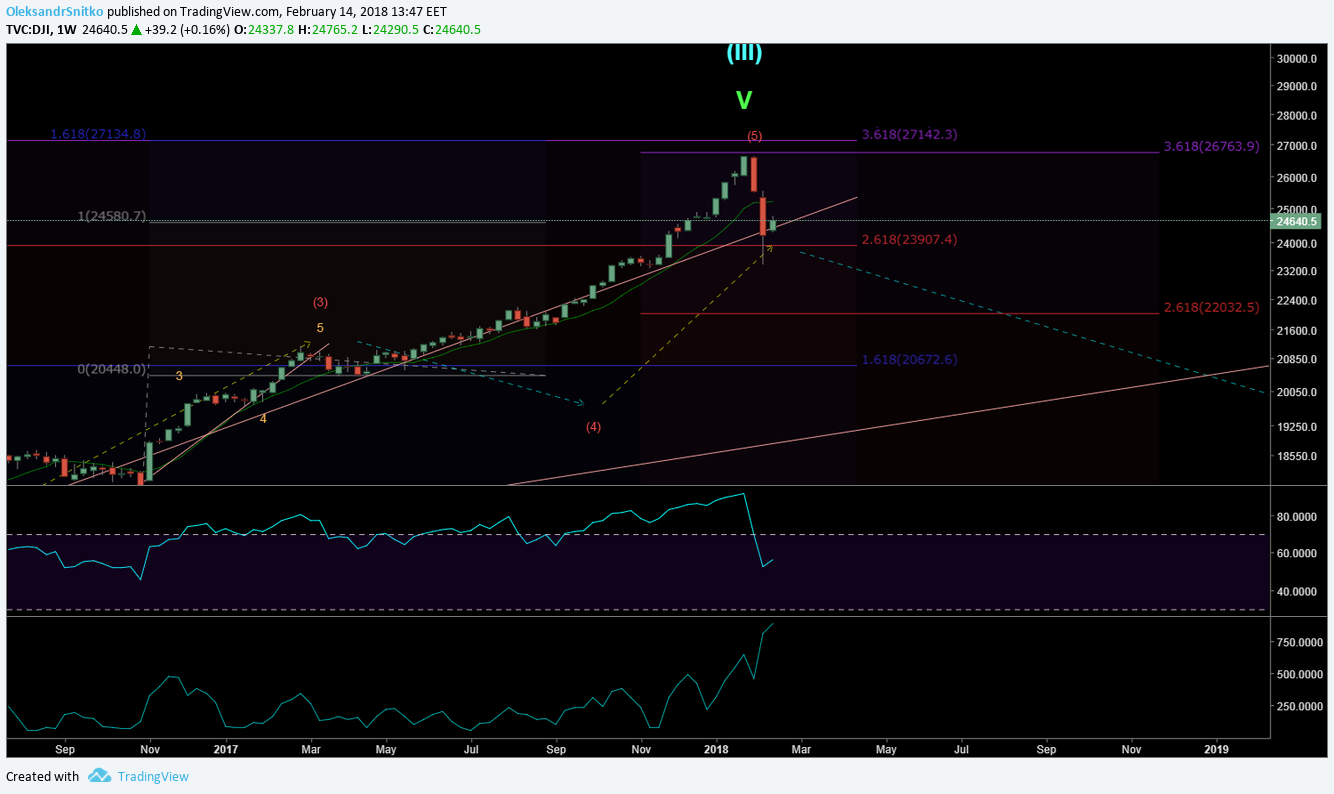Click the yellow 4 wave label
This screenshot has width=1334, height=794.
click(x=263, y=419)
